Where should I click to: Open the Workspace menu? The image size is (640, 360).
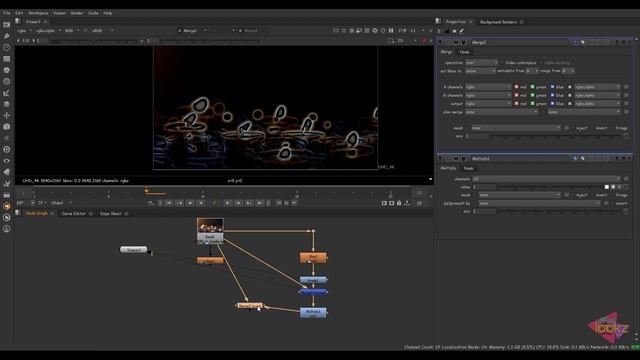38,13
